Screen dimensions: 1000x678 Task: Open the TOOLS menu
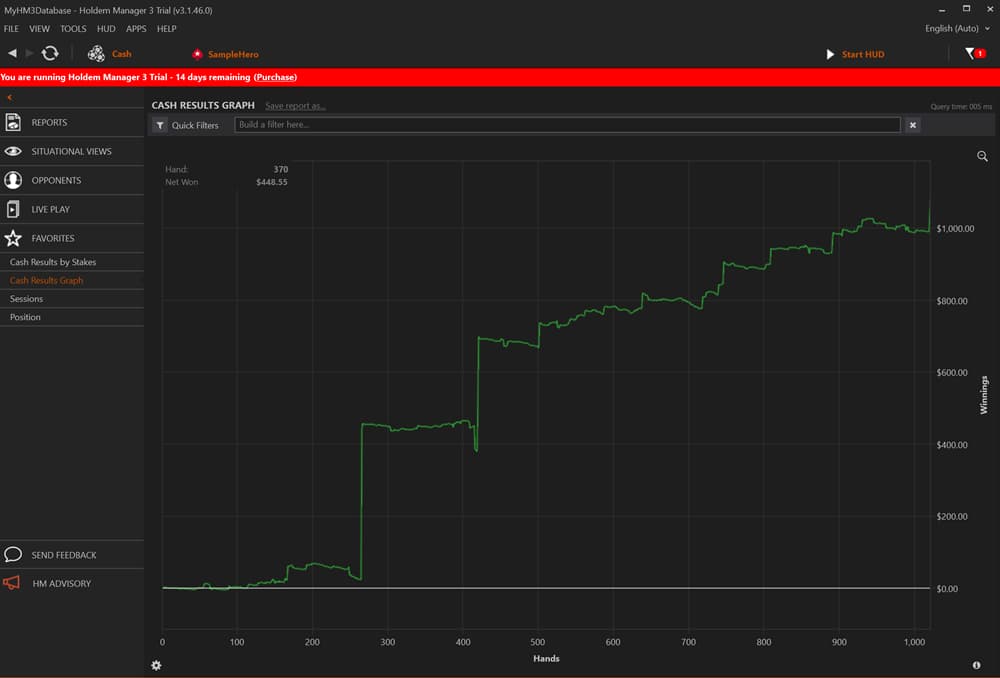click(72, 29)
